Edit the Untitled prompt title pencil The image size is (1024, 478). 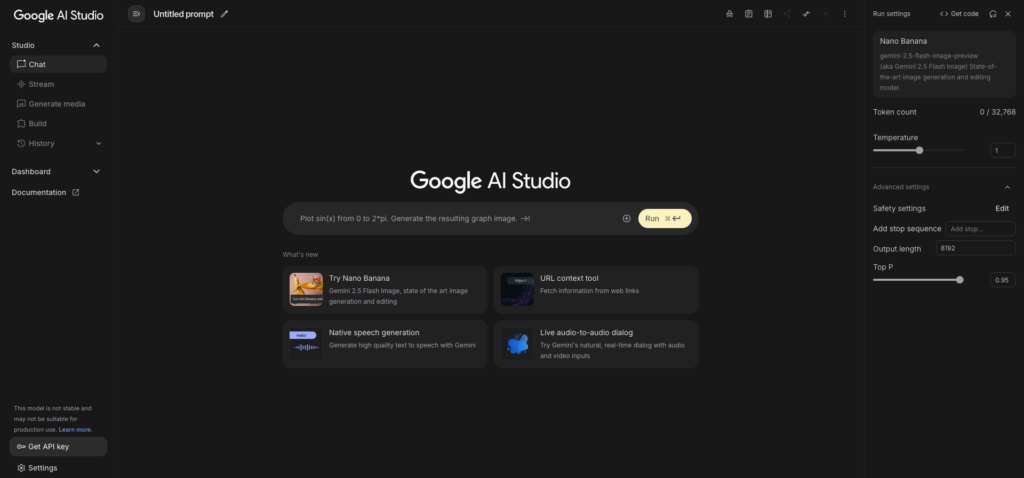click(x=225, y=14)
